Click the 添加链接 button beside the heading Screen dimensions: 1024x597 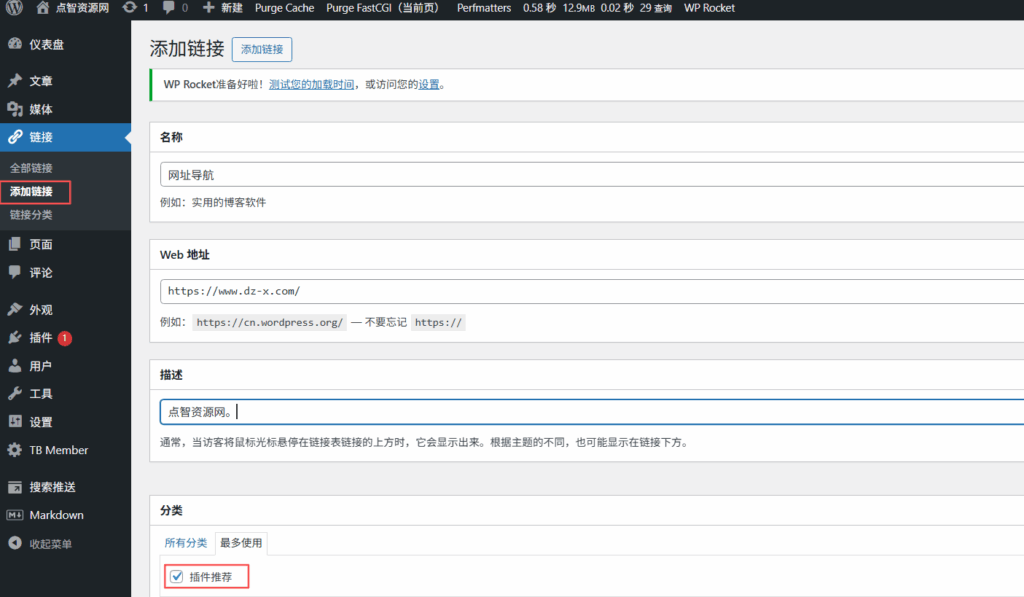point(262,49)
